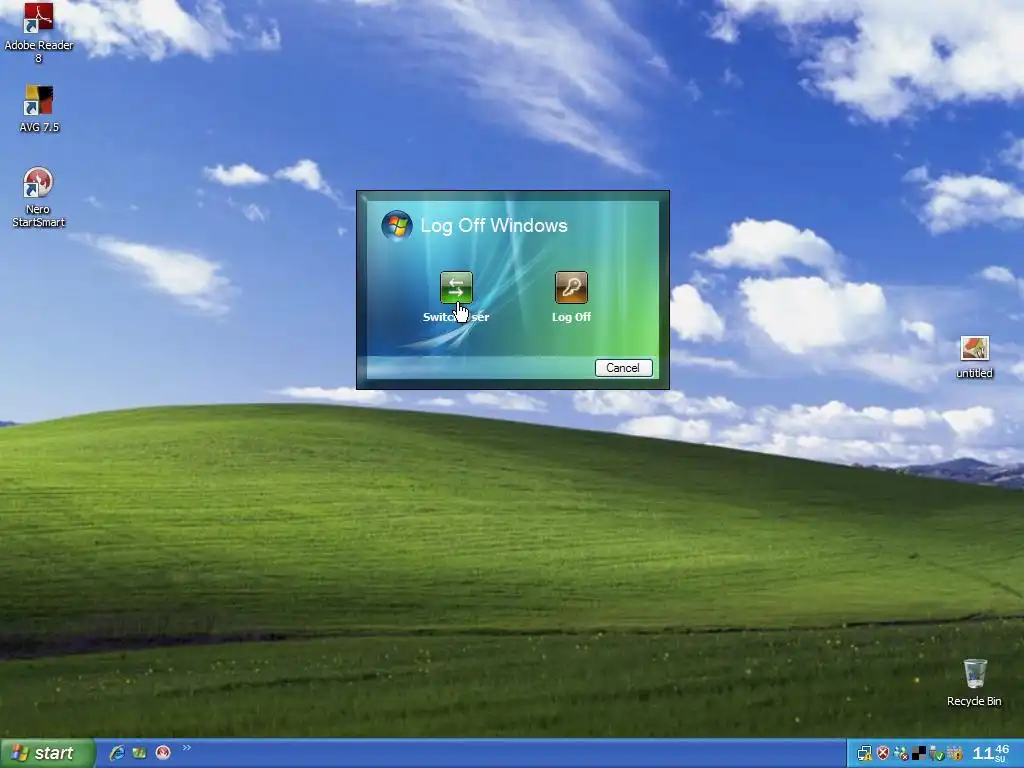Click the green Quick Launch icon beside Internet Explorer
The height and width of the screenshot is (768, 1024).
140,753
